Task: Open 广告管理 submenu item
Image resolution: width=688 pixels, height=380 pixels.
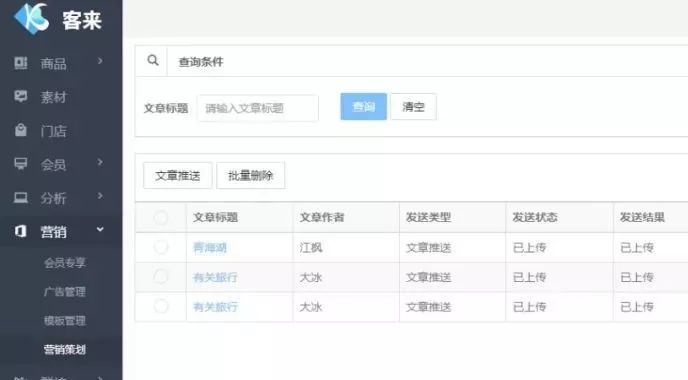Action: pyautogui.click(x=65, y=291)
